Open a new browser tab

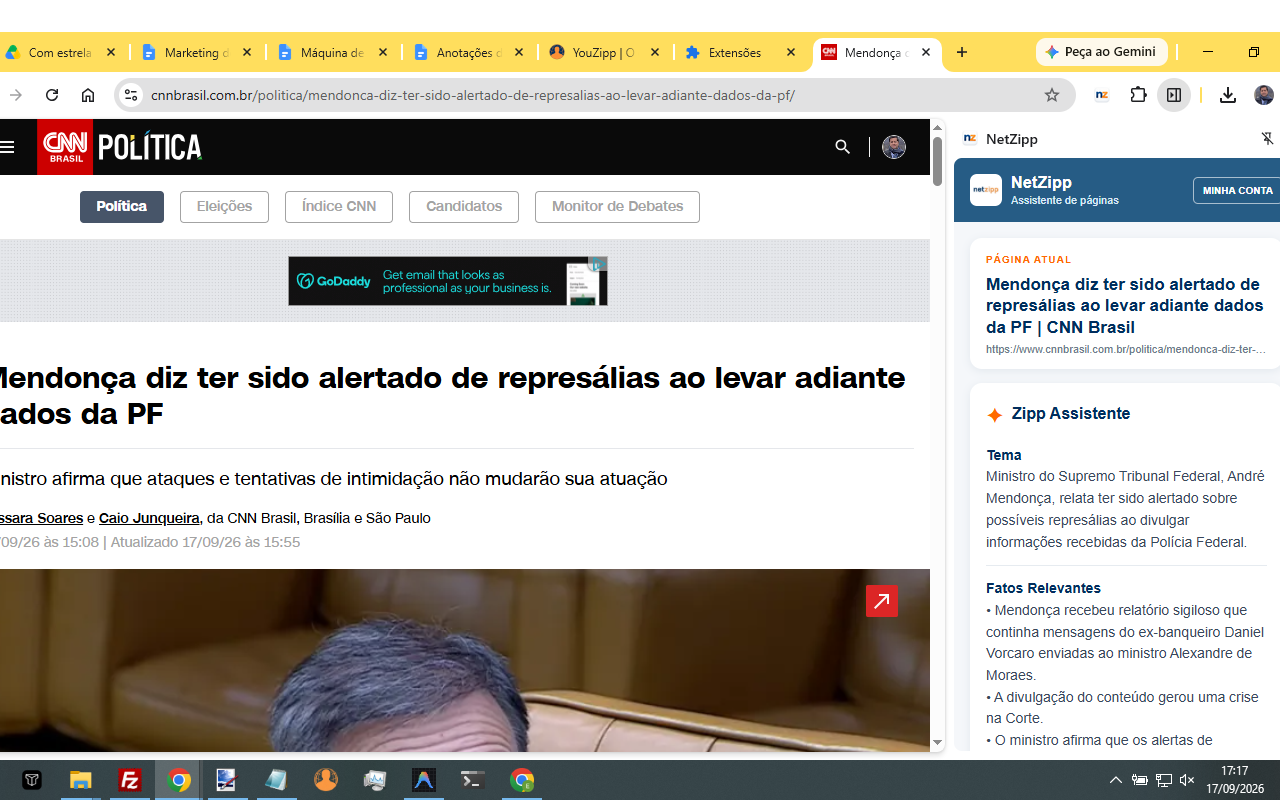click(962, 52)
